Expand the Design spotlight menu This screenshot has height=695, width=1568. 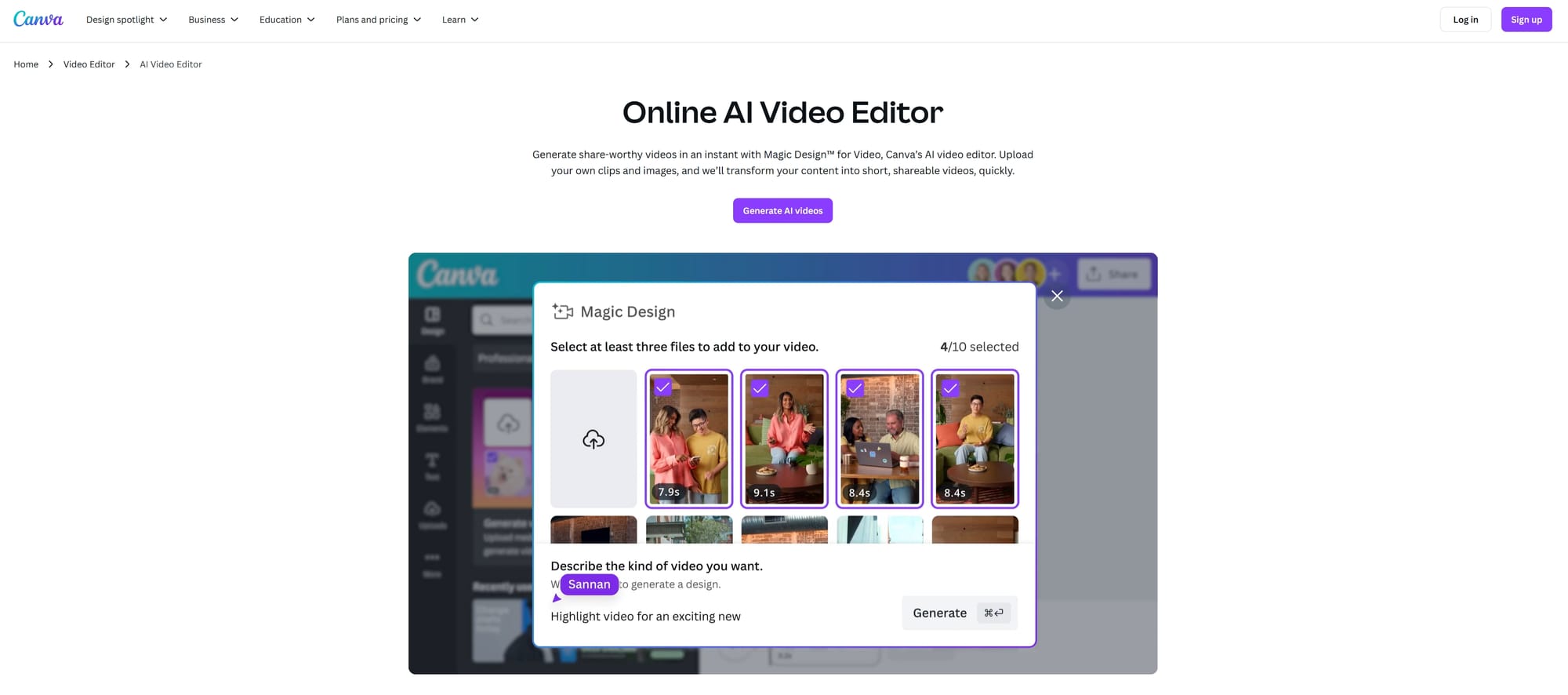point(126,20)
